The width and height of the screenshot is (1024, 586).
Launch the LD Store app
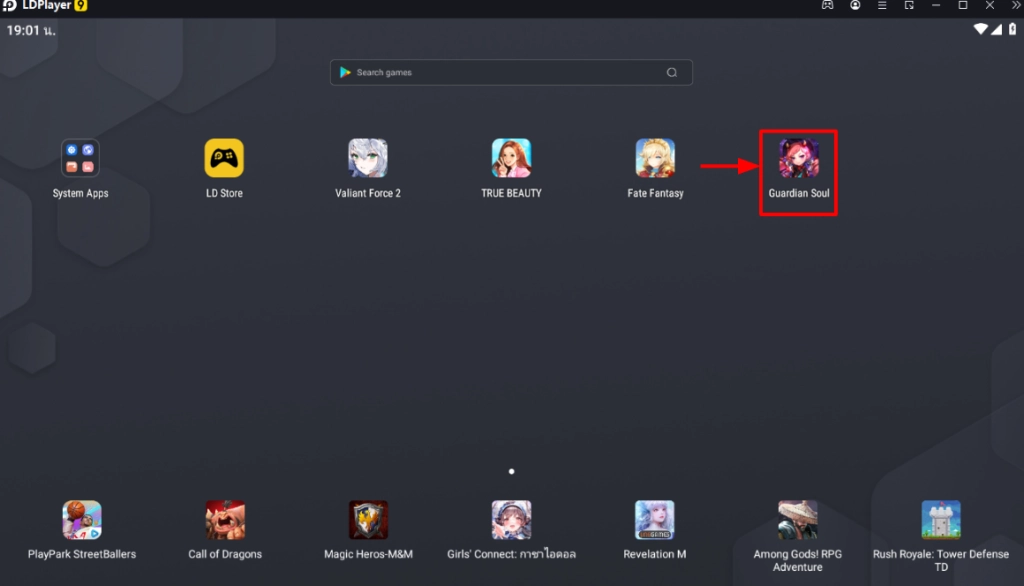tap(224, 158)
